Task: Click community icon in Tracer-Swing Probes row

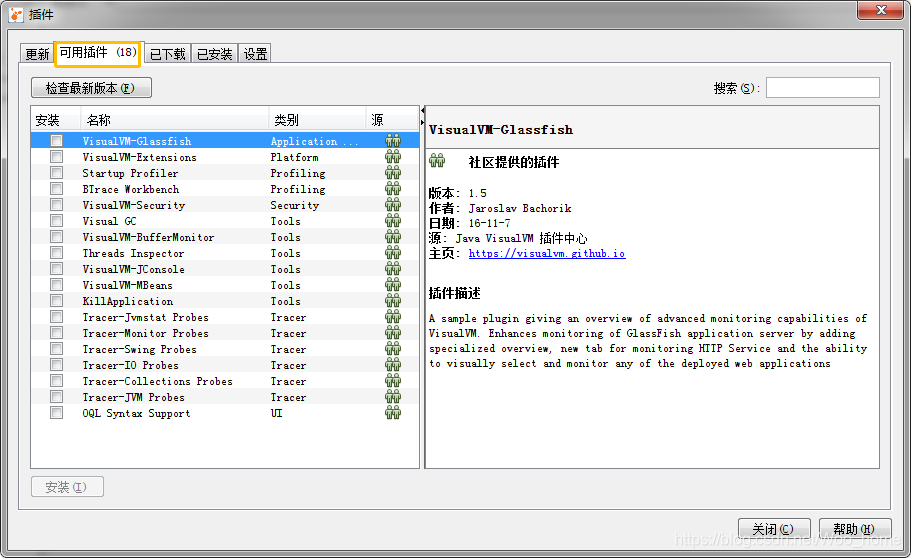Action: pyautogui.click(x=393, y=349)
